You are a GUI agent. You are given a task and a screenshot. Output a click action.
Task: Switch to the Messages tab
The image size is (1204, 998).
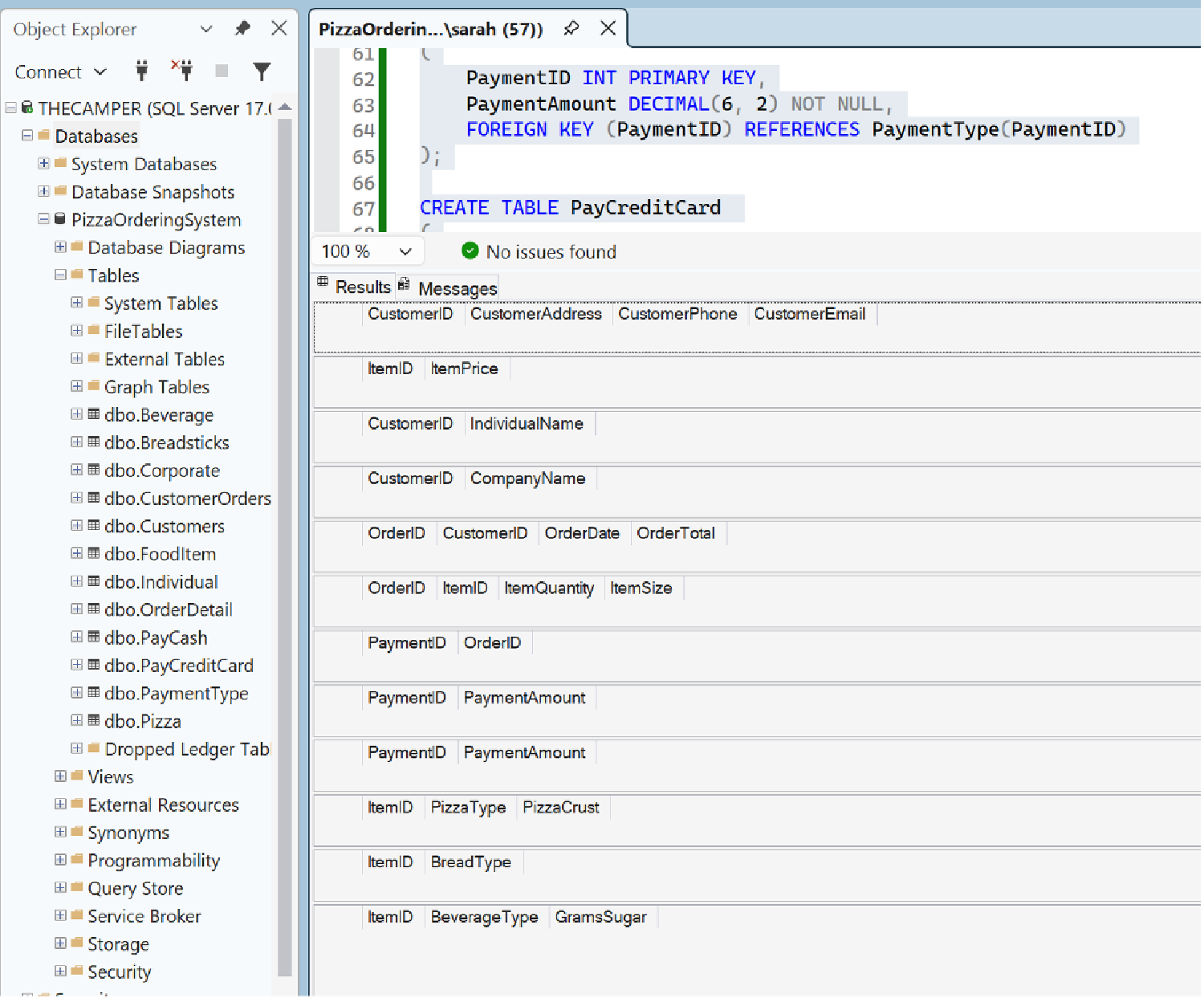(x=448, y=287)
